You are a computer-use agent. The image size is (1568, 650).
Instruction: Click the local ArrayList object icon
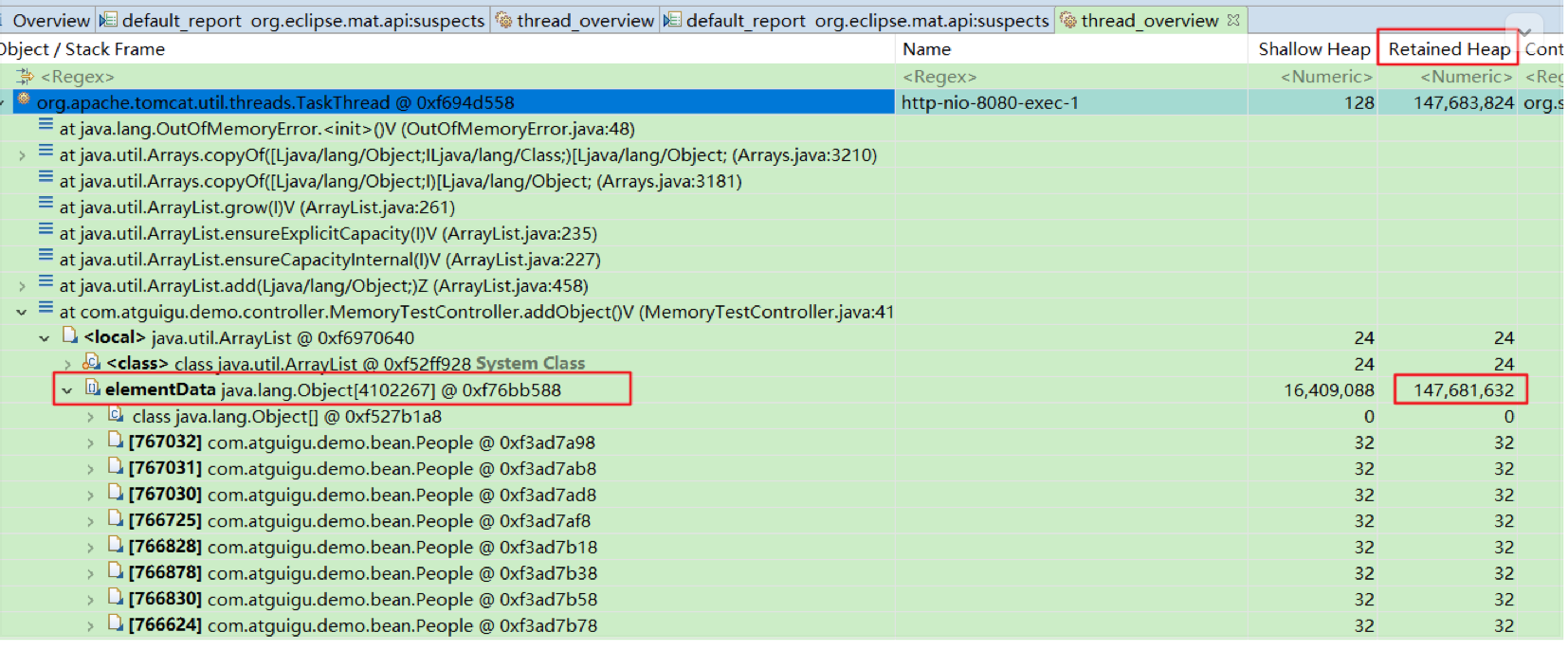pyautogui.click(x=69, y=336)
